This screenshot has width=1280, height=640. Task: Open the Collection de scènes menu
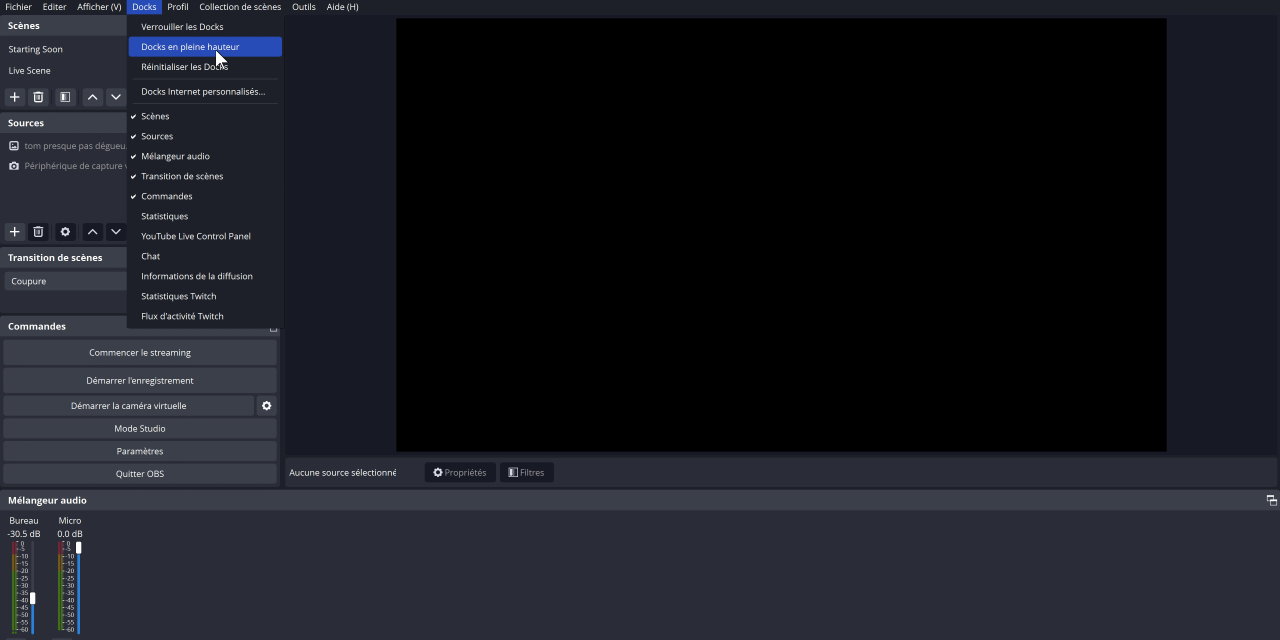pyautogui.click(x=240, y=7)
